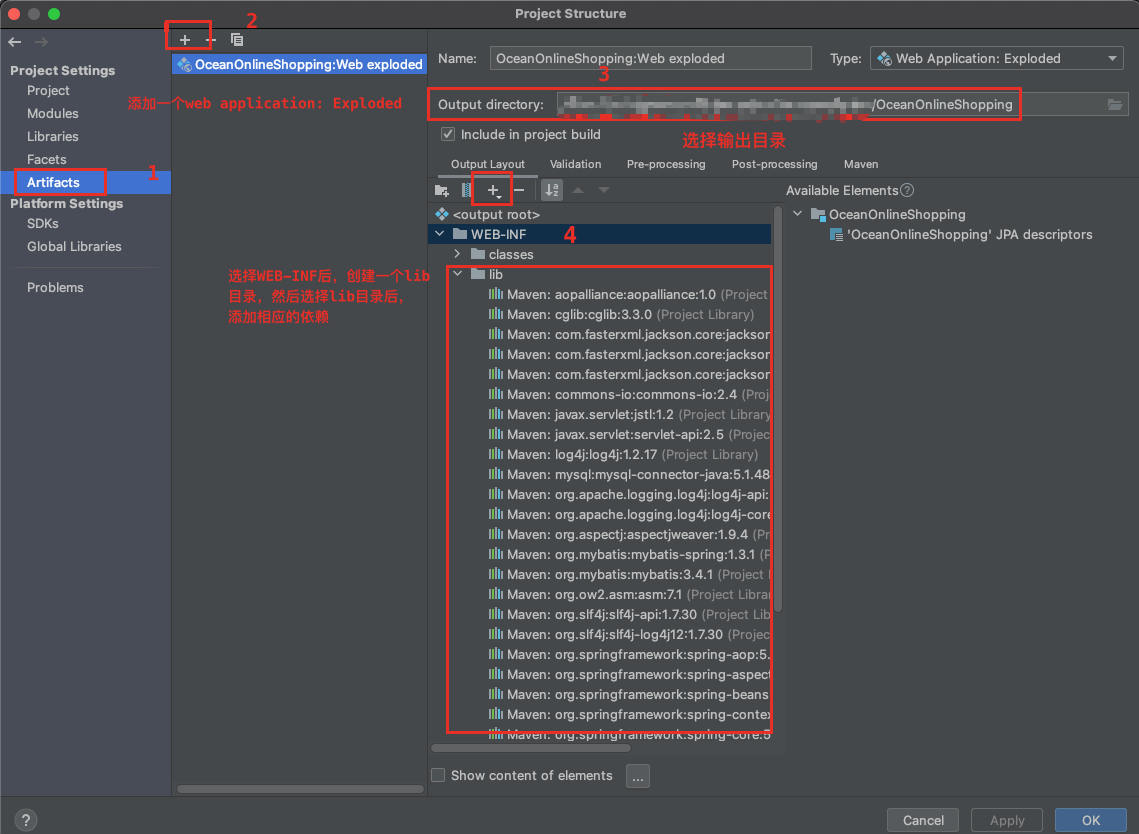Click the output layout horizontal scrollbar

pyautogui.click(x=530, y=748)
